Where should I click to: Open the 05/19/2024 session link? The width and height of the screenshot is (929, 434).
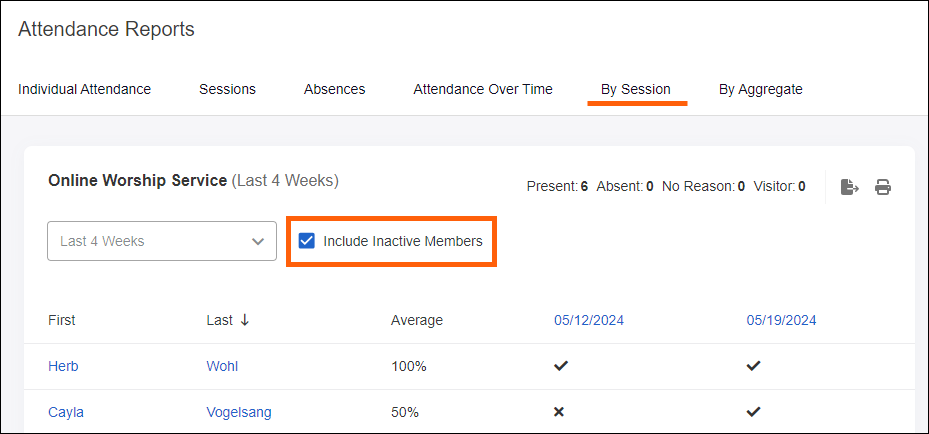click(x=781, y=320)
